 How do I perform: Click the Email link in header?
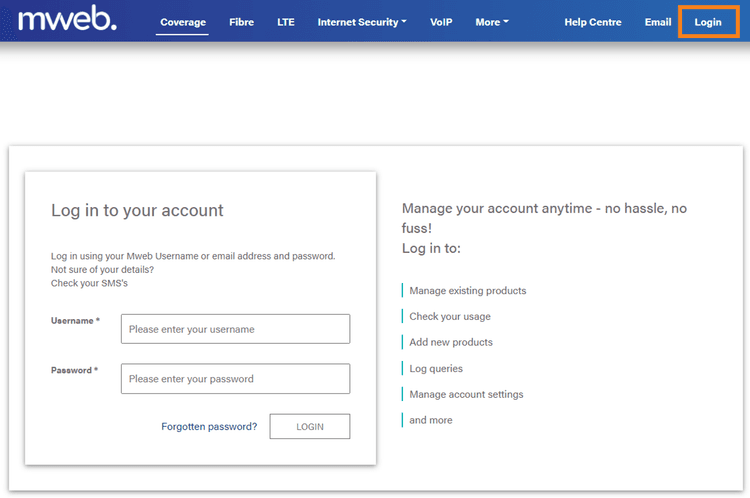tap(658, 22)
